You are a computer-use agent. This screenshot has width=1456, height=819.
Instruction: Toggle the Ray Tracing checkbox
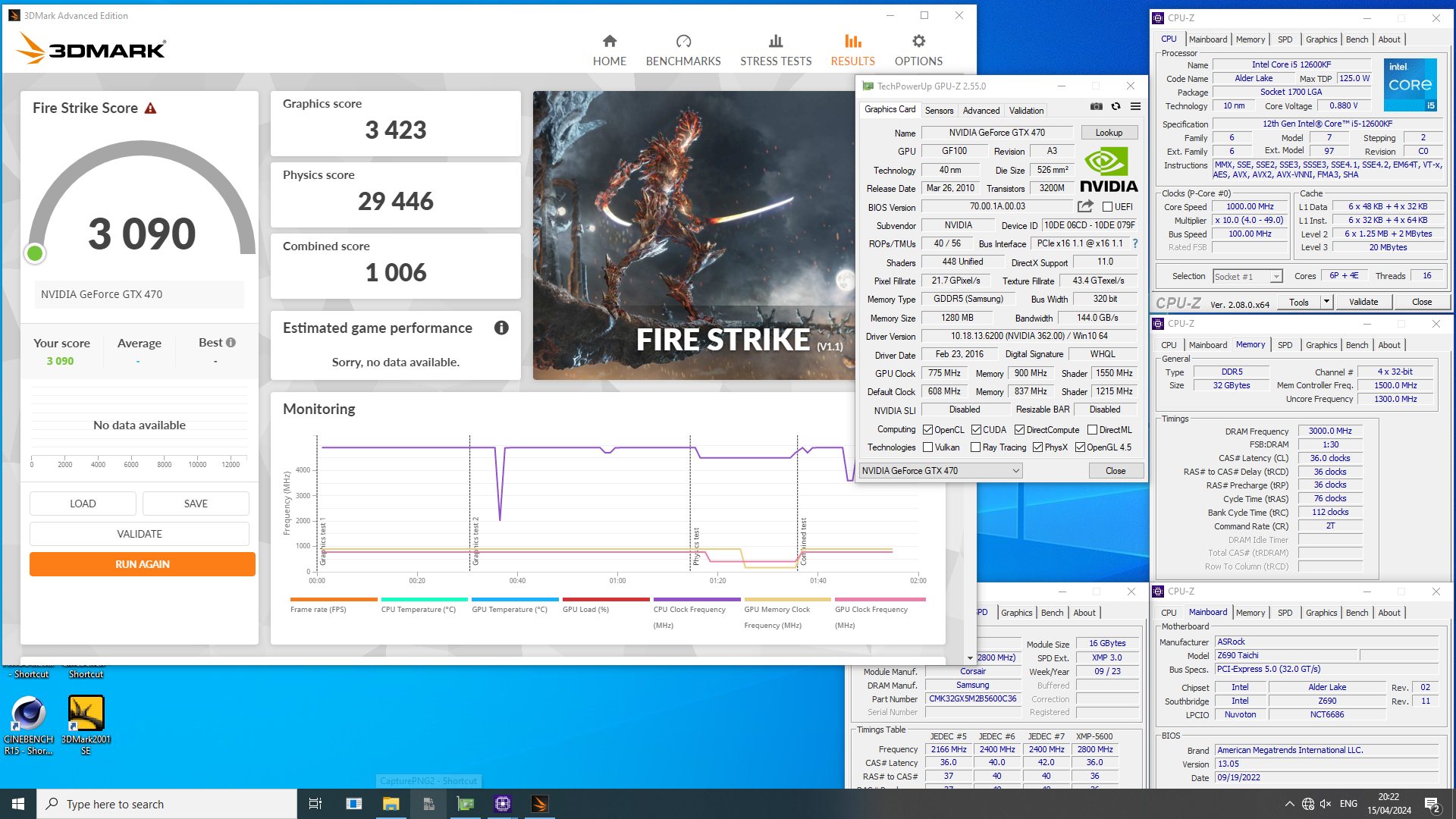pyautogui.click(x=976, y=447)
